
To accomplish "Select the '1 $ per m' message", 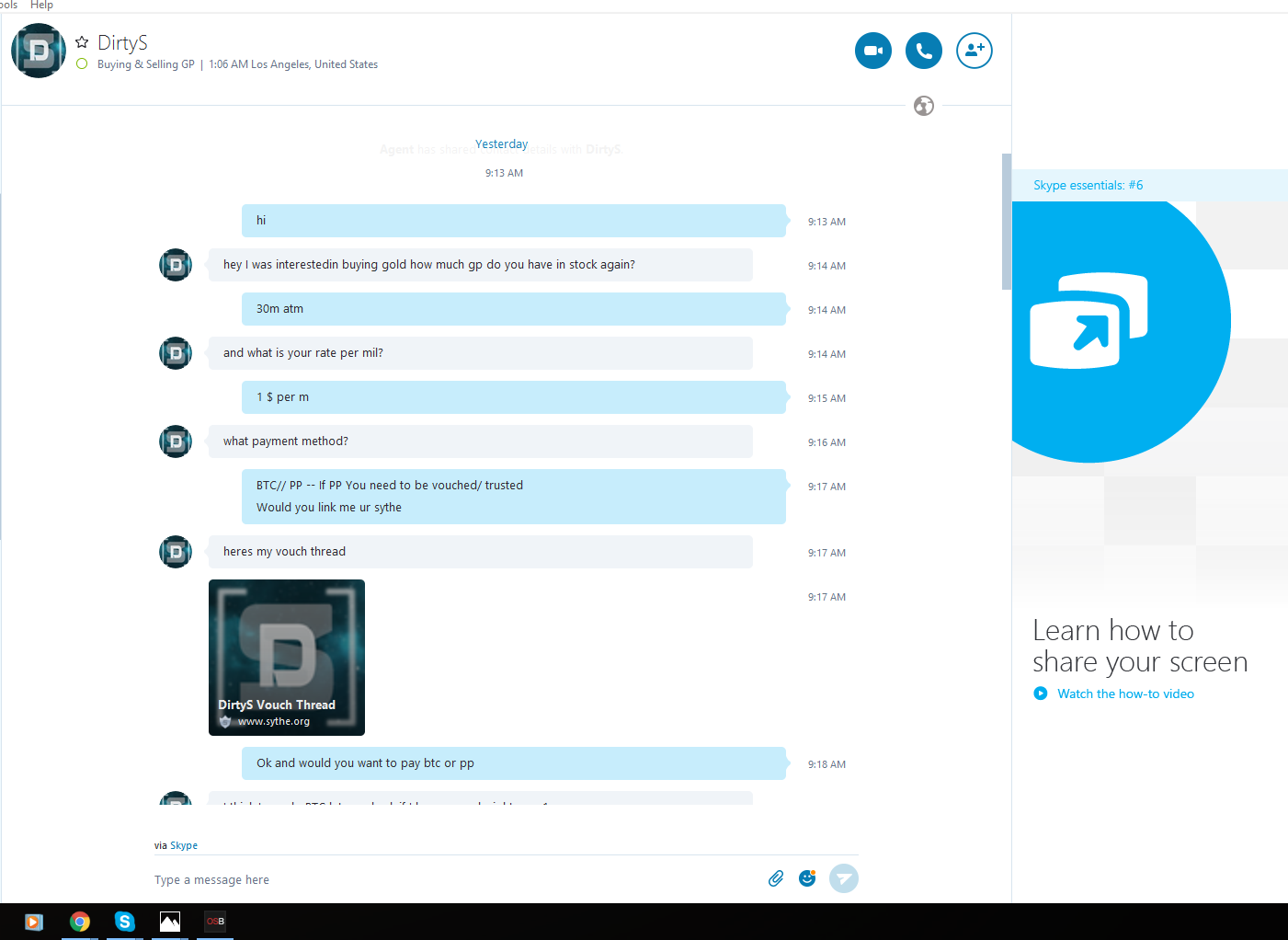I will 514,397.
